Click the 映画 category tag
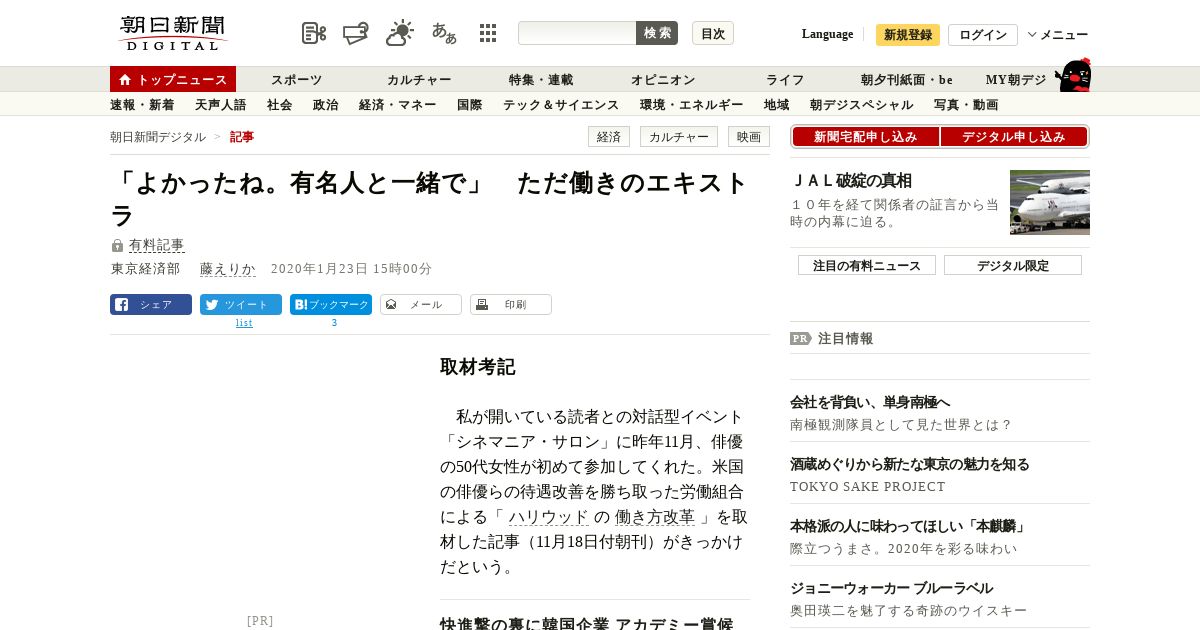1200x630 pixels. pos(749,137)
